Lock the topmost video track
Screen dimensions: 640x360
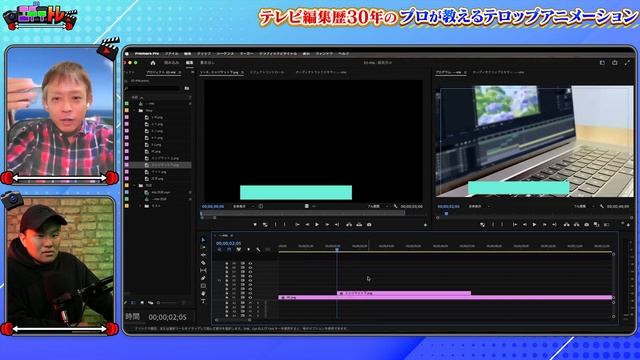point(227,264)
